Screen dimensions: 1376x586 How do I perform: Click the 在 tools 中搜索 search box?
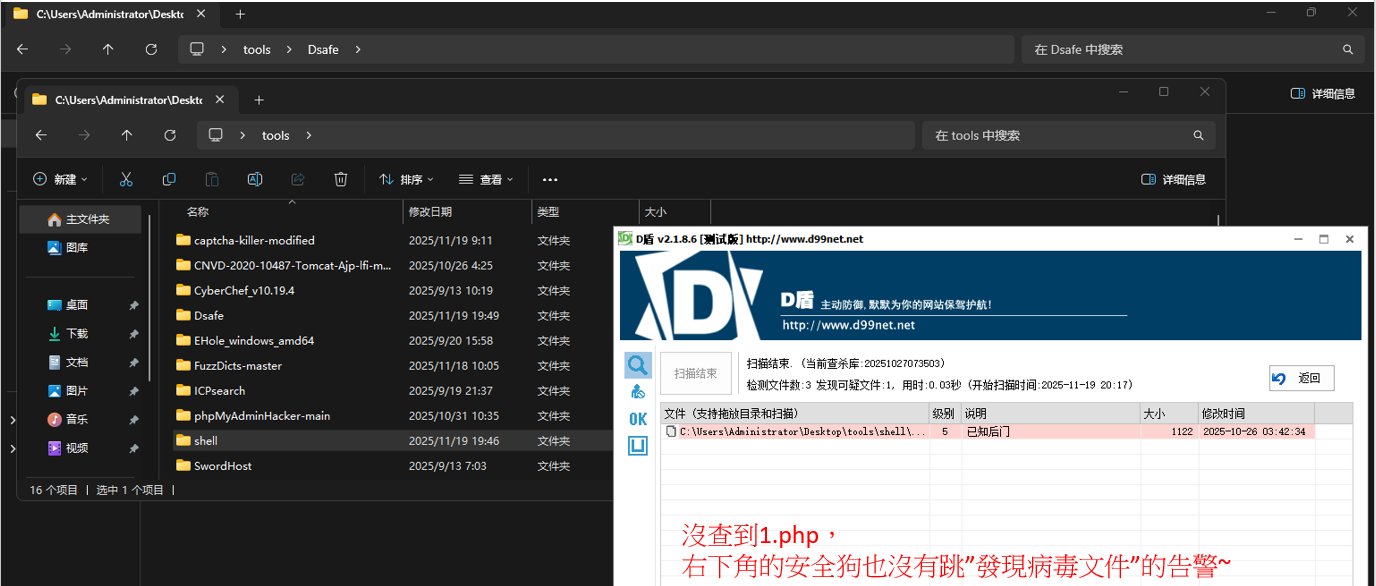click(x=1068, y=135)
